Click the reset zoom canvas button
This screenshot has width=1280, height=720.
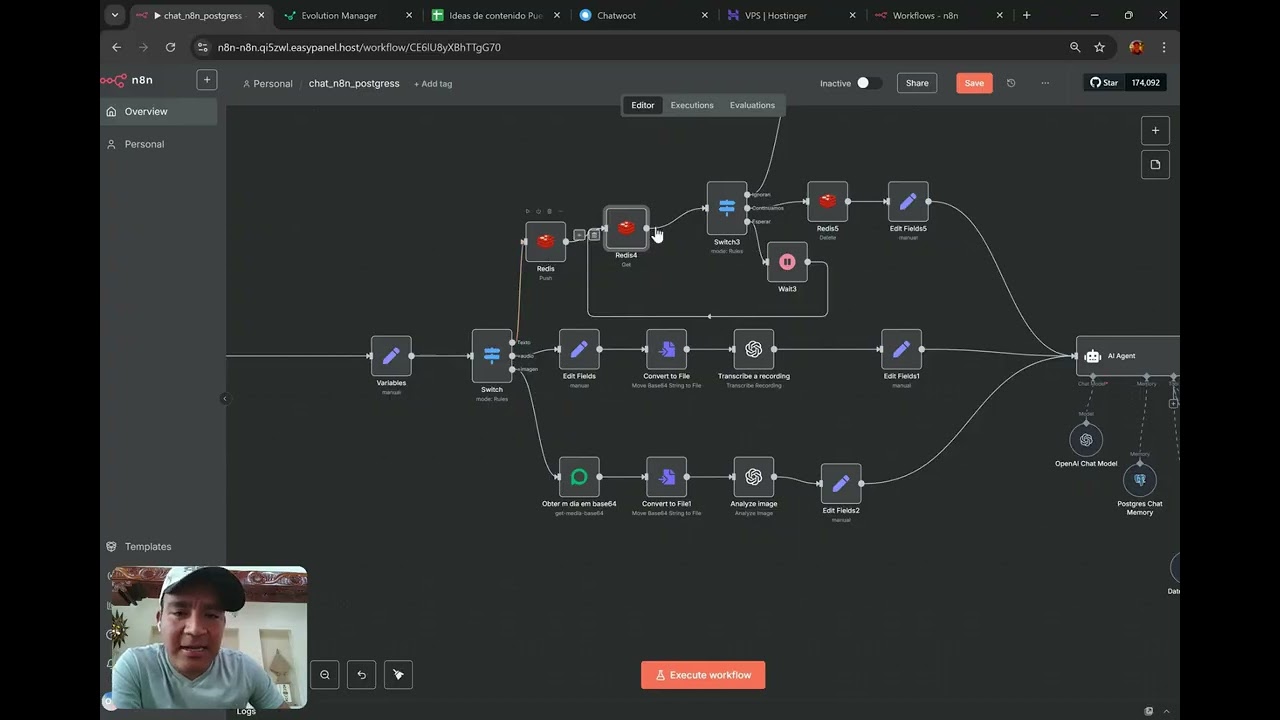(361, 675)
